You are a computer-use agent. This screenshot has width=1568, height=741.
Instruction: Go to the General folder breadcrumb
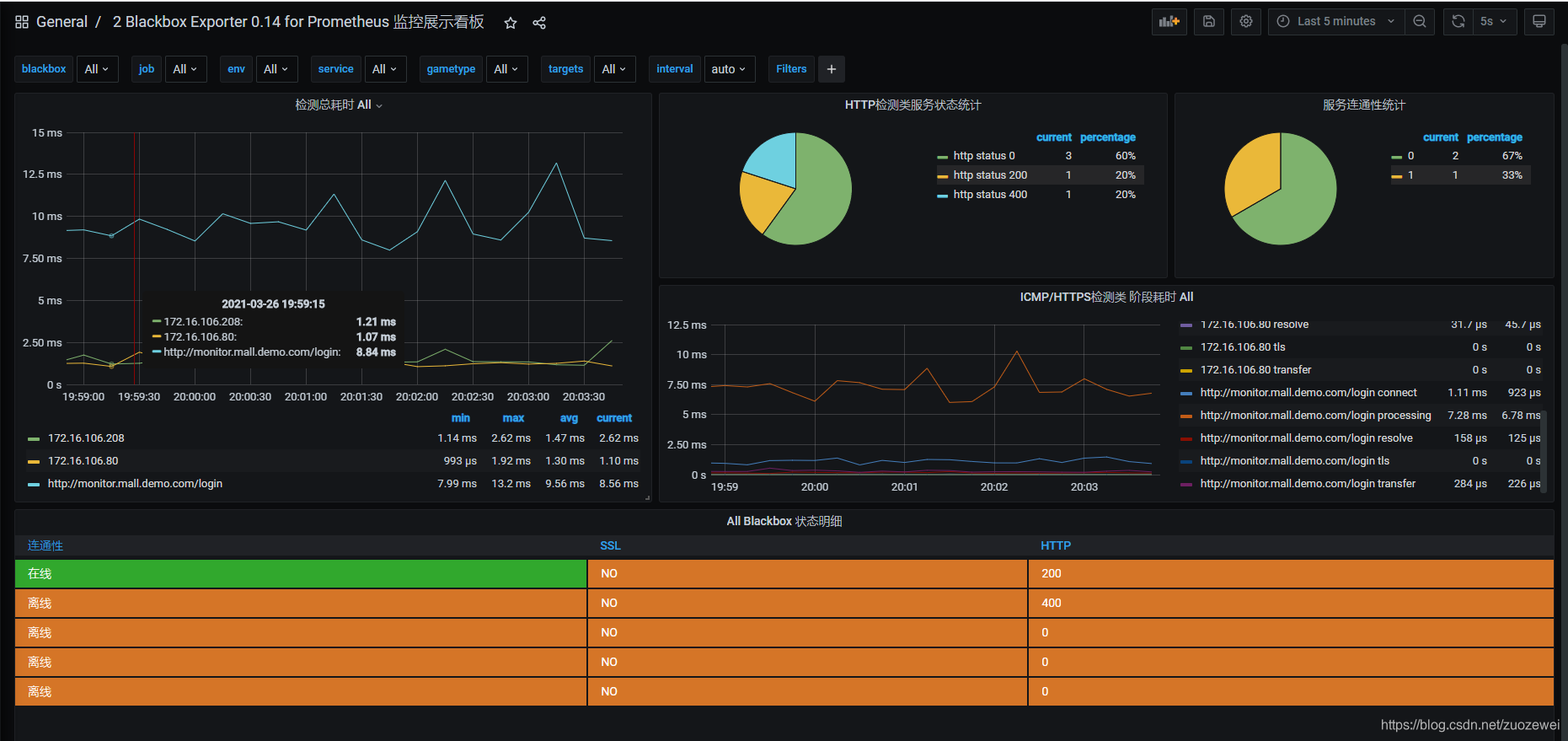(62, 22)
